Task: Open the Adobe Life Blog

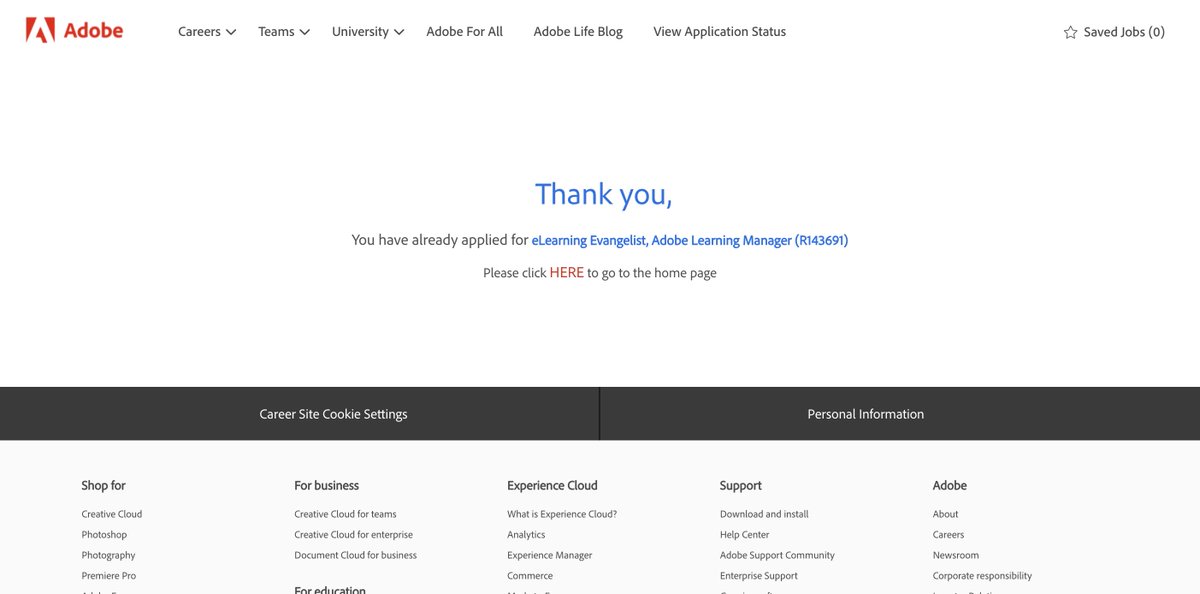Action: [x=578, y=32]
